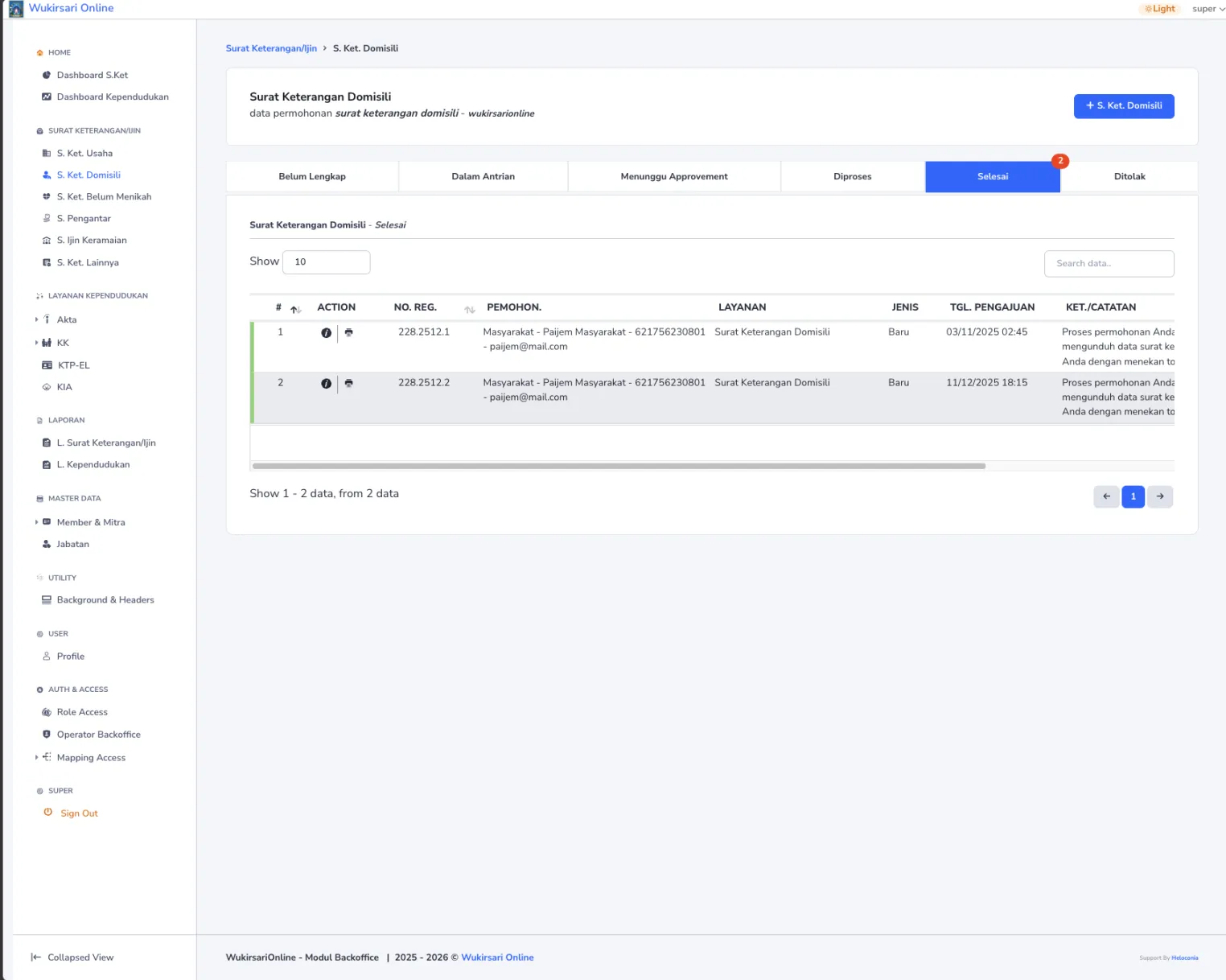Screen dimensions: 1226x980
Task: Click the horizontal table scrollbar
Action: [x=618, y=466]
